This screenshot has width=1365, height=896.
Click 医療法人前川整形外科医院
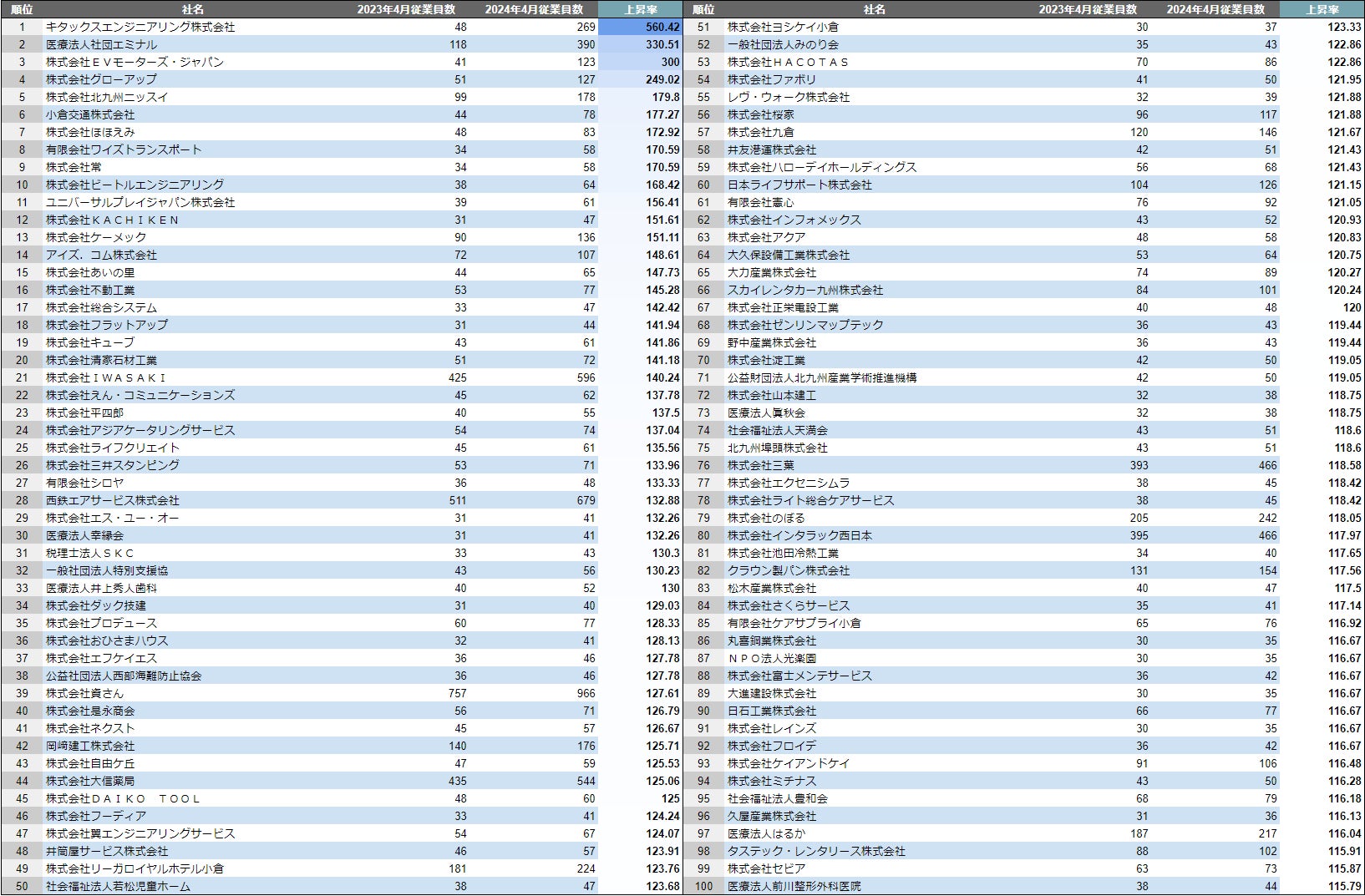[794, 886]
